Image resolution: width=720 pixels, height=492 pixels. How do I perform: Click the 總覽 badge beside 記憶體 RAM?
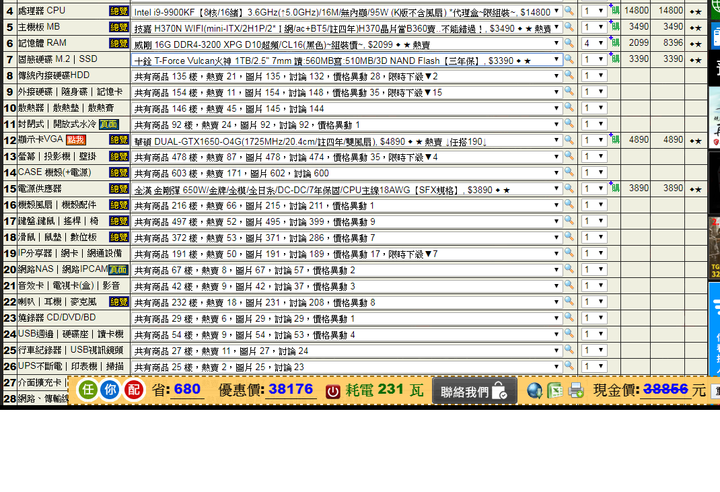pos(119,43)
